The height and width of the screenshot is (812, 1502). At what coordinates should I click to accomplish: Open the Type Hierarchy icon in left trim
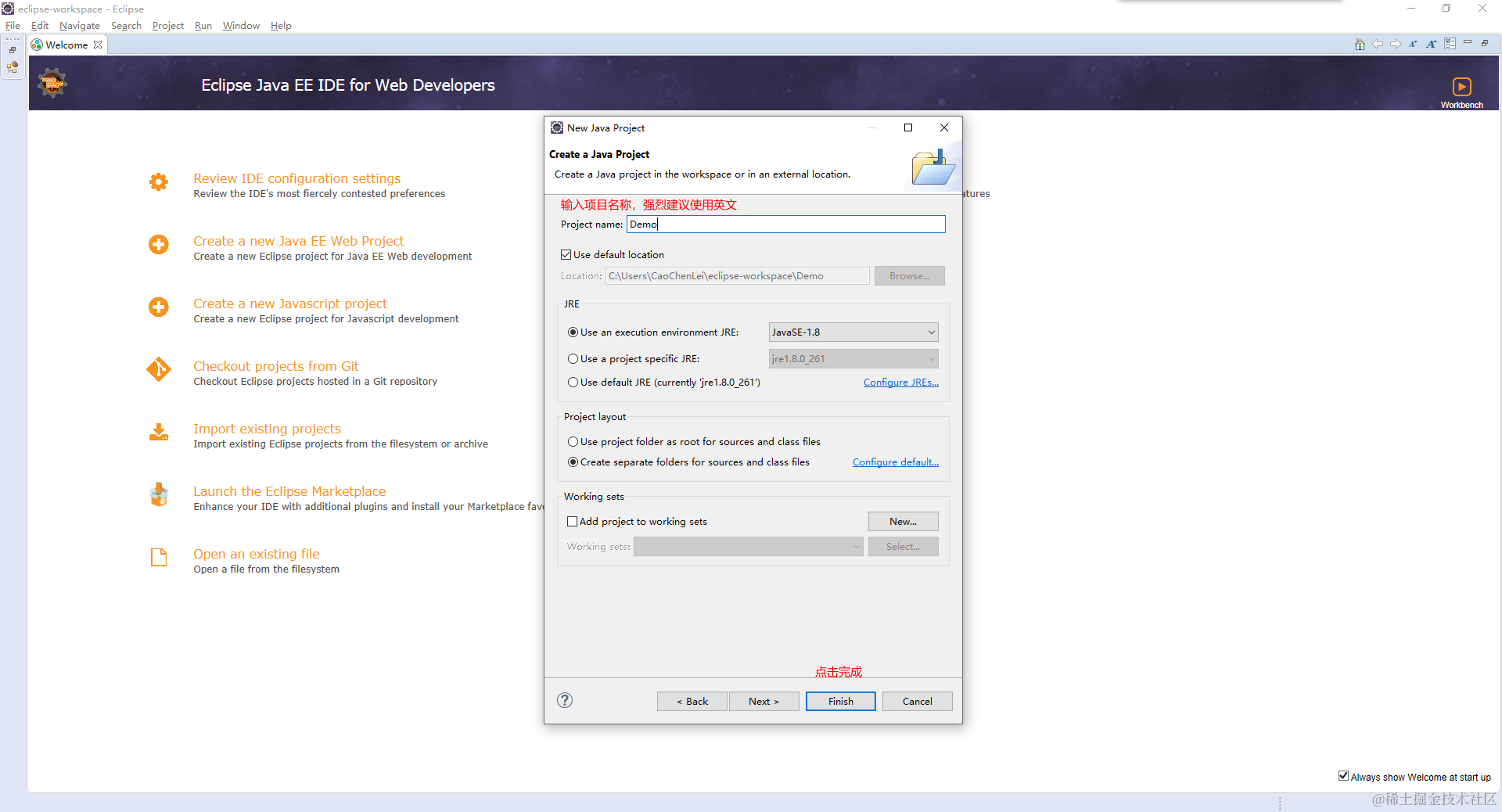13,68
